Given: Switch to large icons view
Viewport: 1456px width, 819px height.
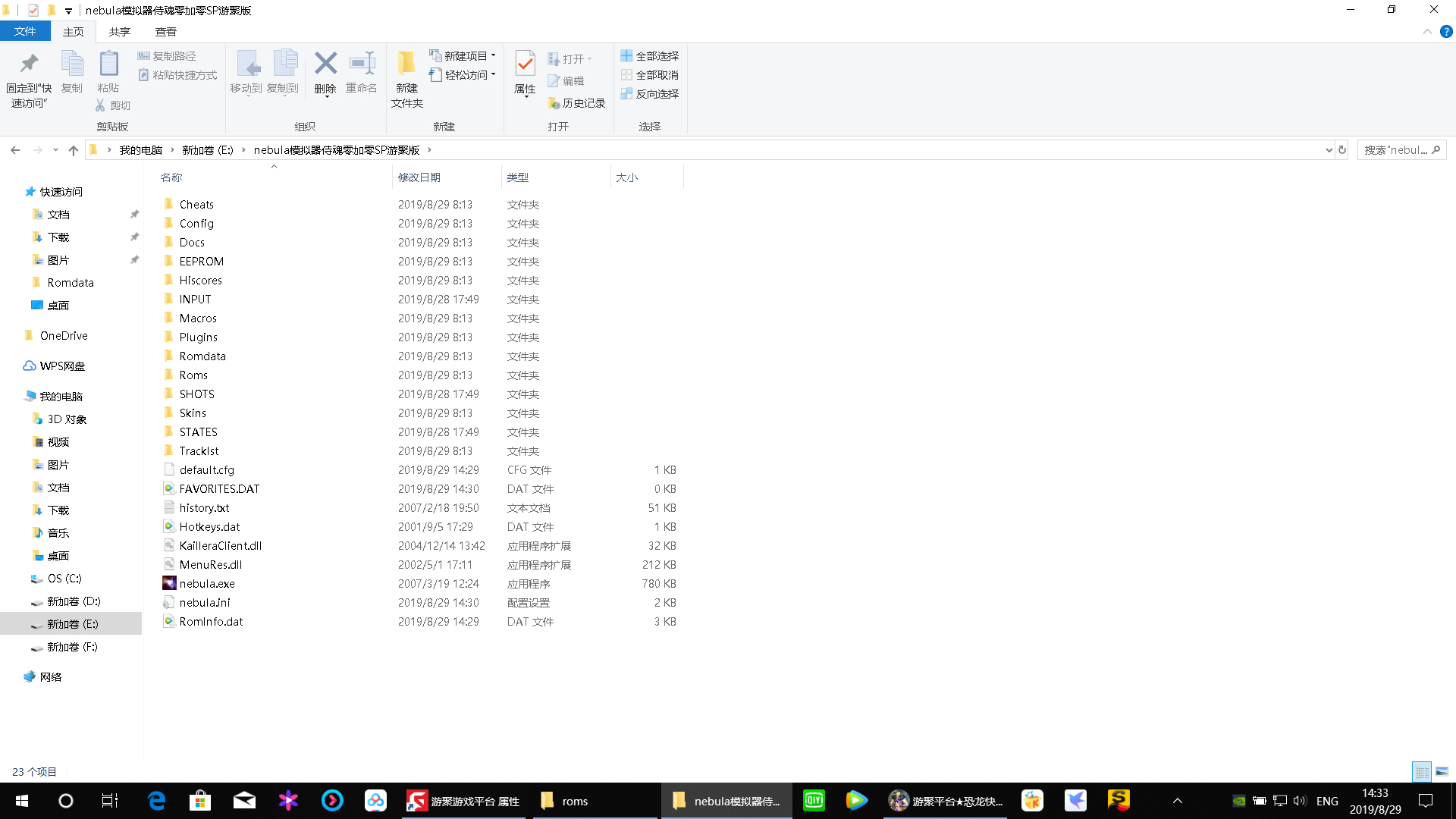Looking at the screenshot, I should tap(1442, 771).
